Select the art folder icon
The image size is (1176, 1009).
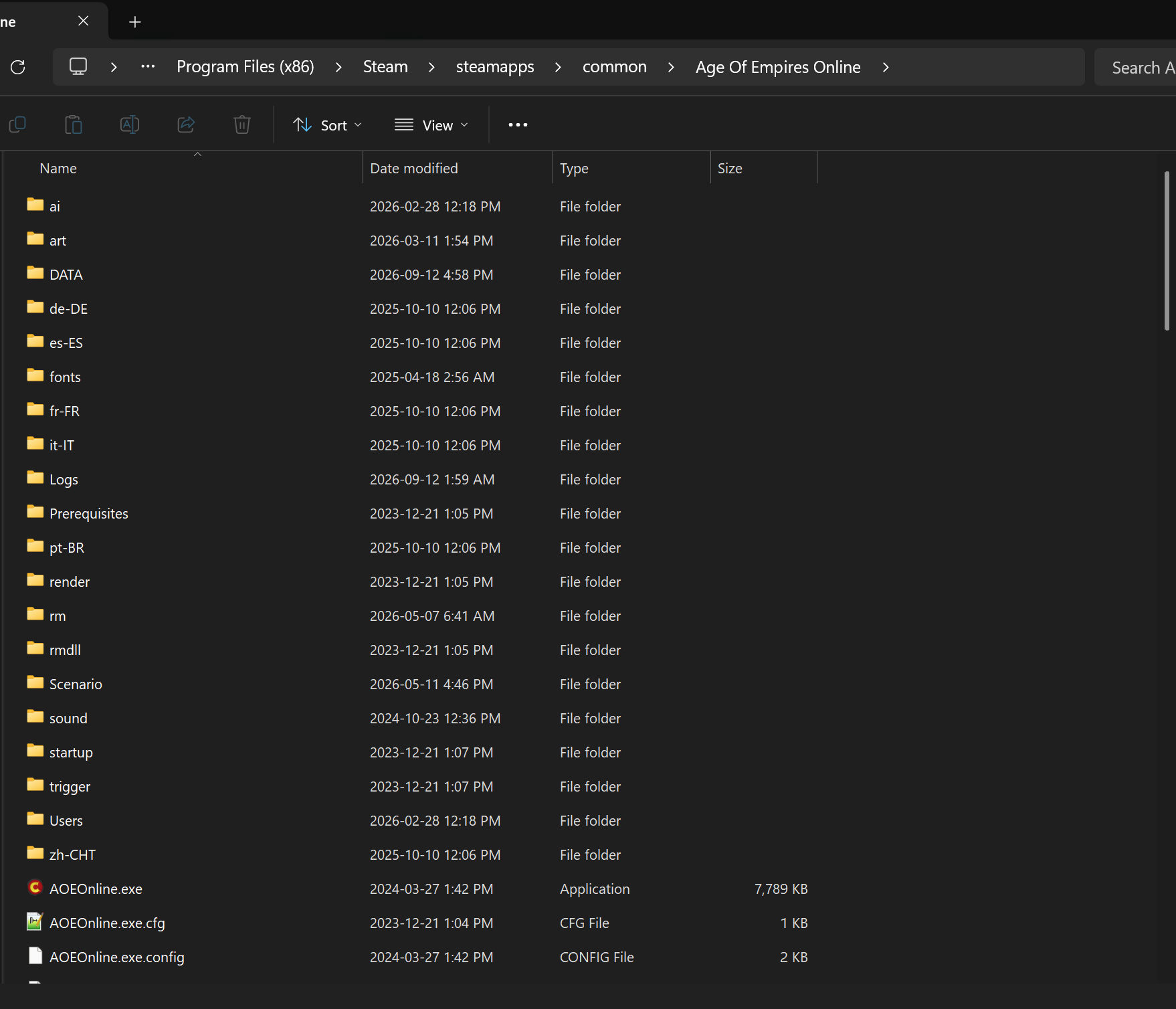pyautogui.click(x=35, y=239)
